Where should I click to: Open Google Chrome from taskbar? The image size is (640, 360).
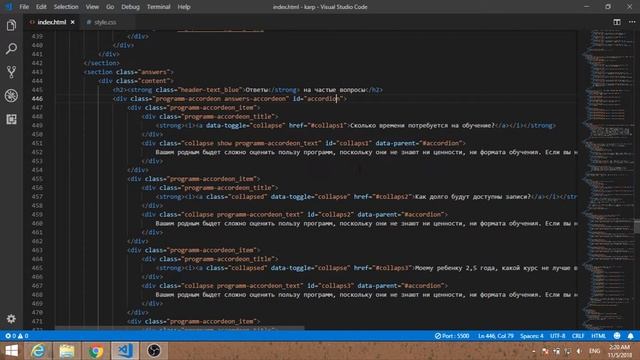pyautogui.click(x=96, y=351)
